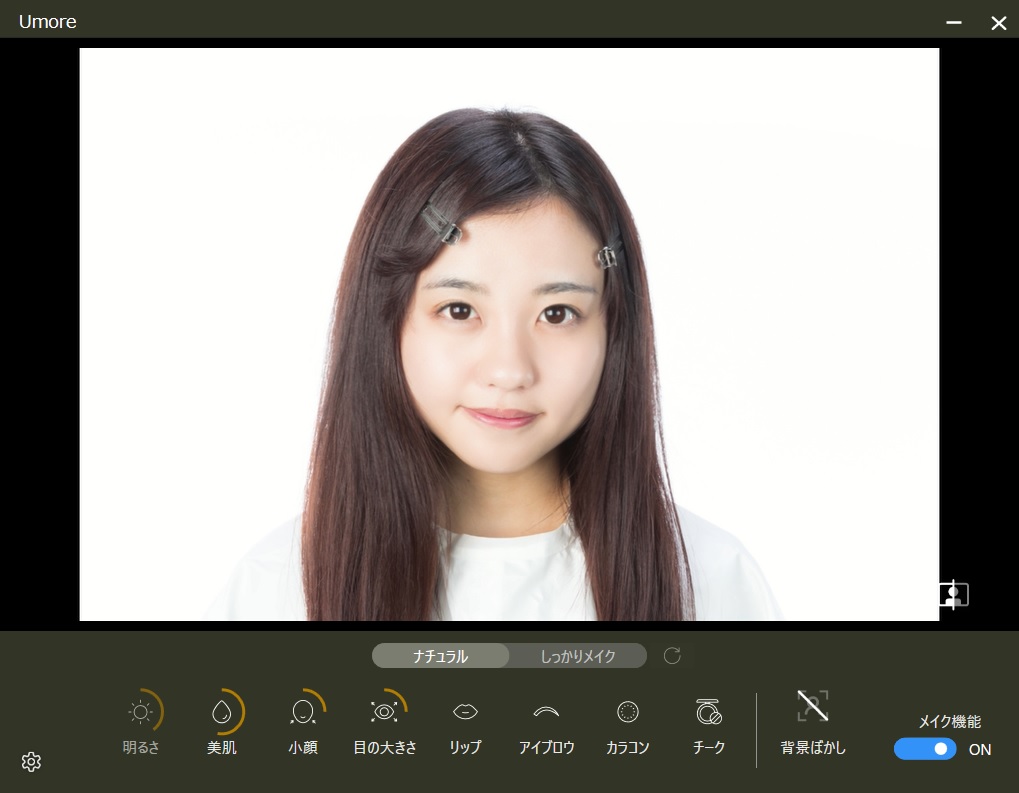Open the カラコン color contacts option

point(627,711)
